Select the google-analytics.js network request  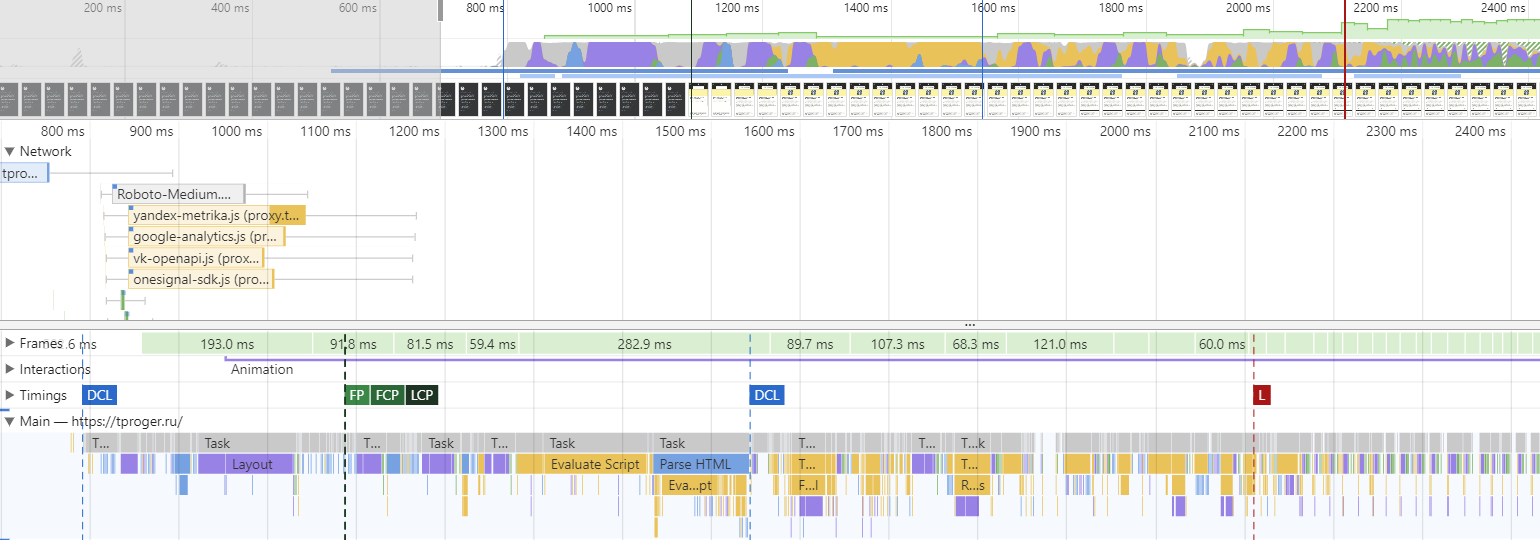click(x=207, y=237)
